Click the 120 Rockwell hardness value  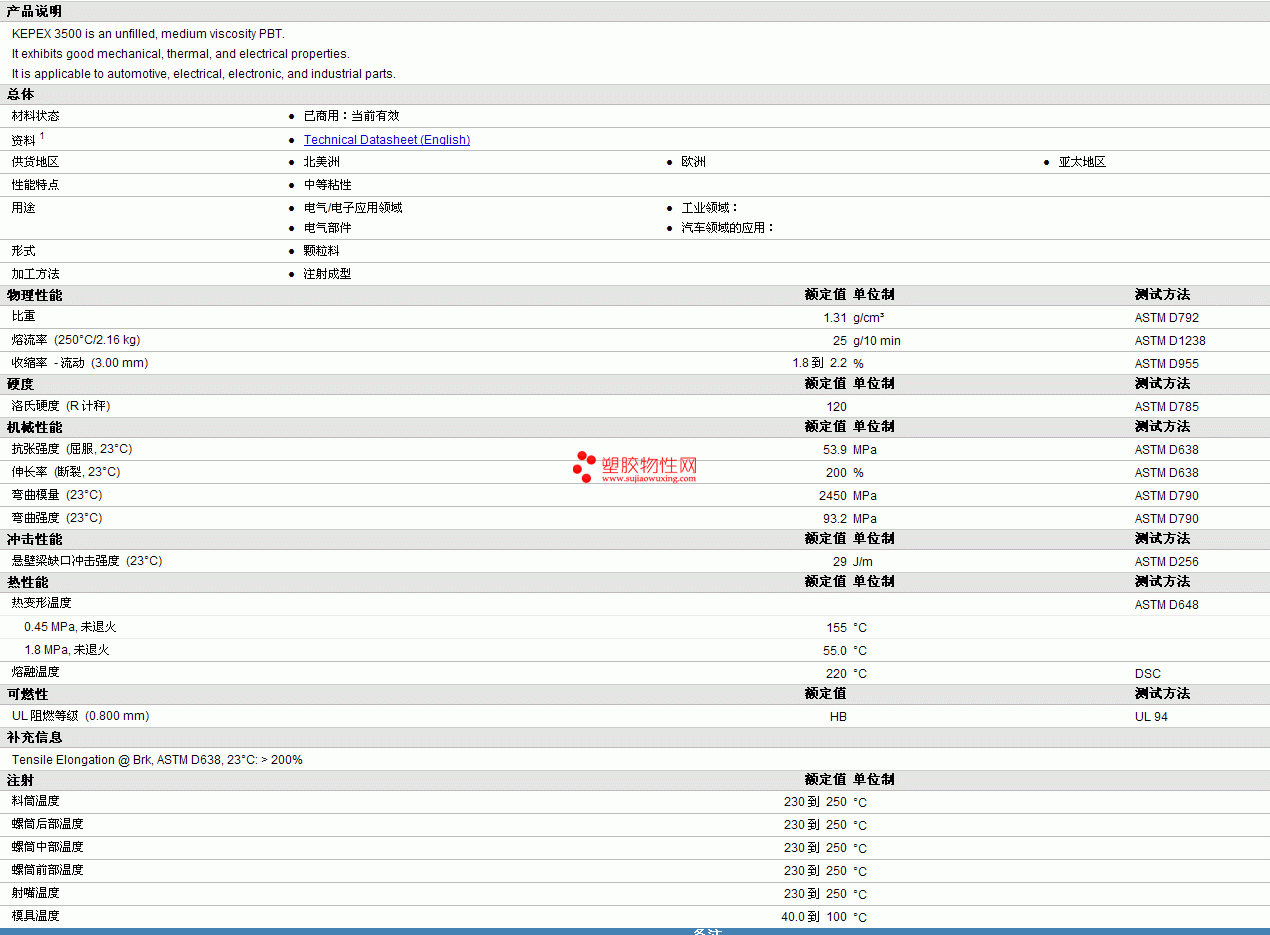pyautogui.click(x=837, y=407)
